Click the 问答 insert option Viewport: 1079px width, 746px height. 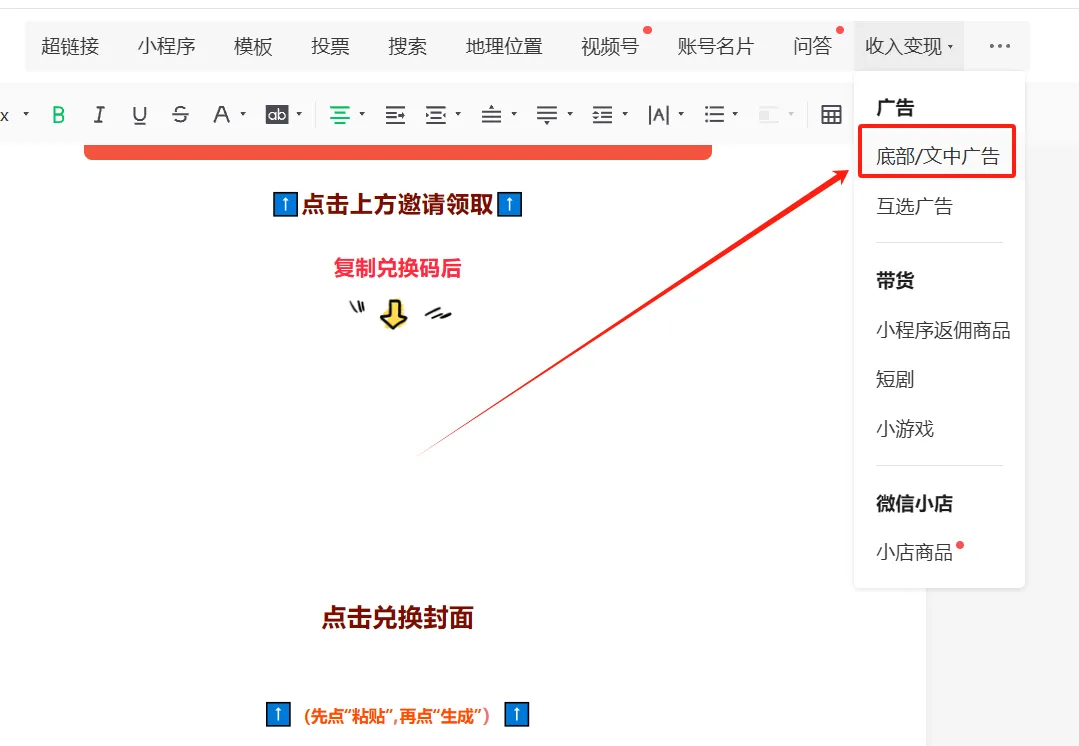813,46
